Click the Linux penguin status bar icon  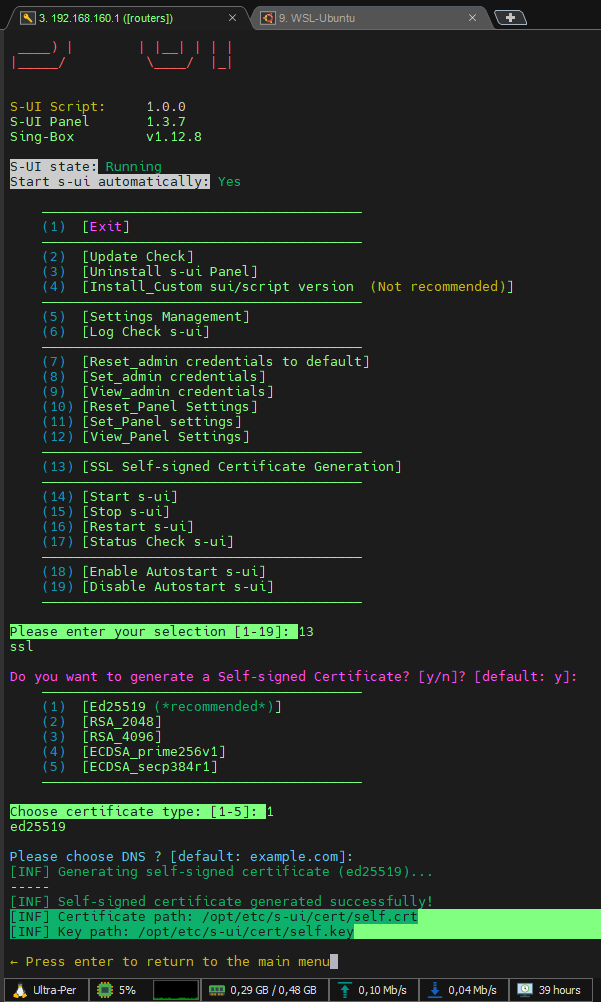pos(17,990)
